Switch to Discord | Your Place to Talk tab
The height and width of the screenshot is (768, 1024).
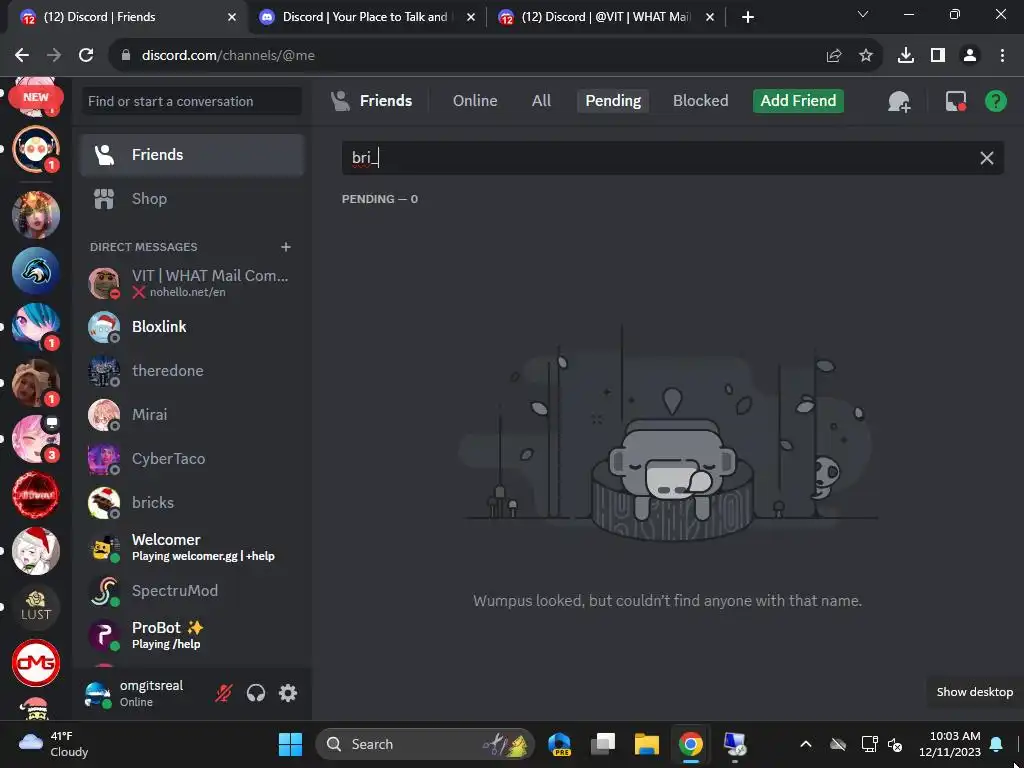365,17
